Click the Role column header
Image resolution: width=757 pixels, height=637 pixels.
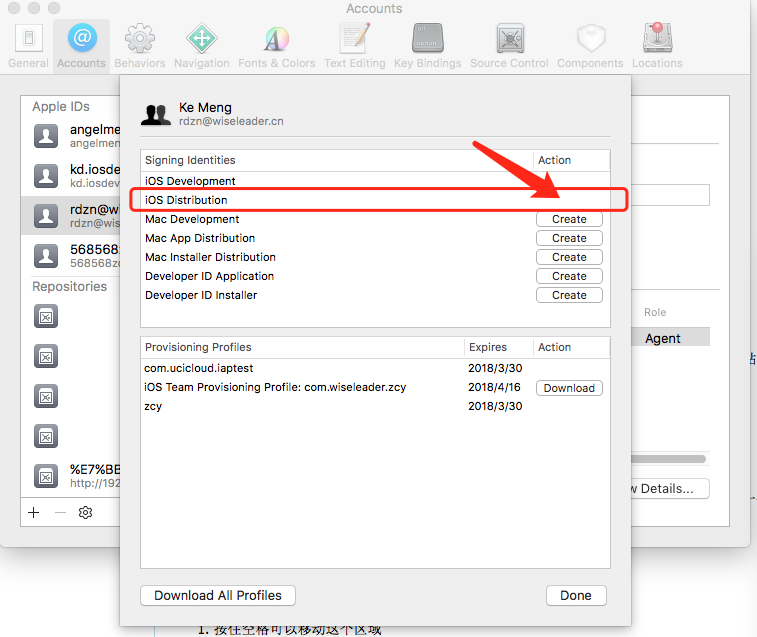coord(655,312)
